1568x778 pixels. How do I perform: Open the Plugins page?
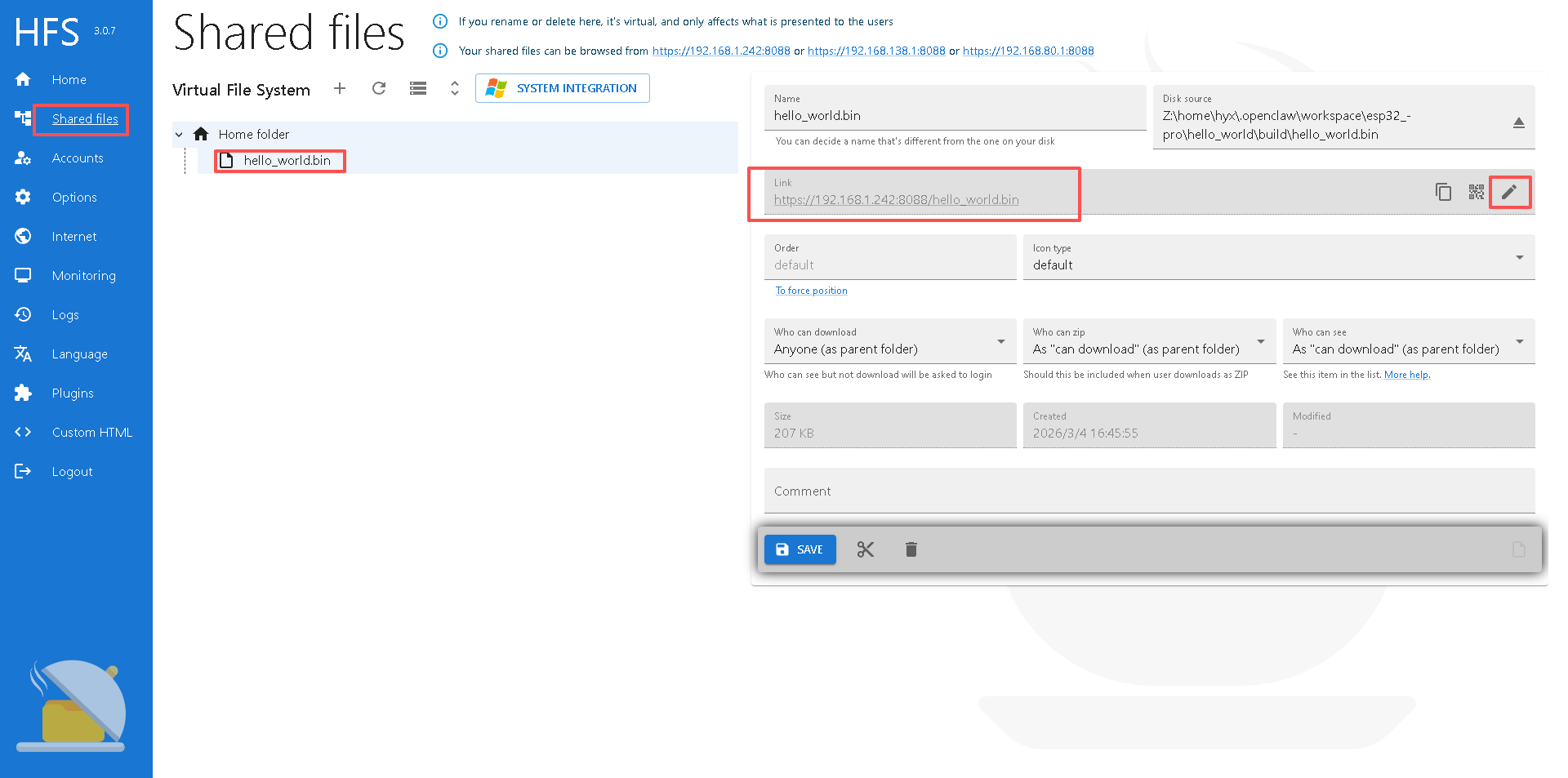tap(73, 393)
